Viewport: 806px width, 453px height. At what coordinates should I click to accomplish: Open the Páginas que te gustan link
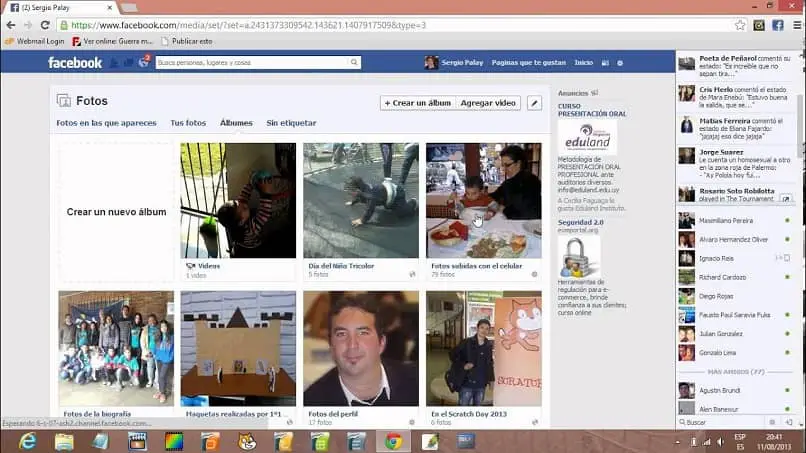click(x=528, y=63)
